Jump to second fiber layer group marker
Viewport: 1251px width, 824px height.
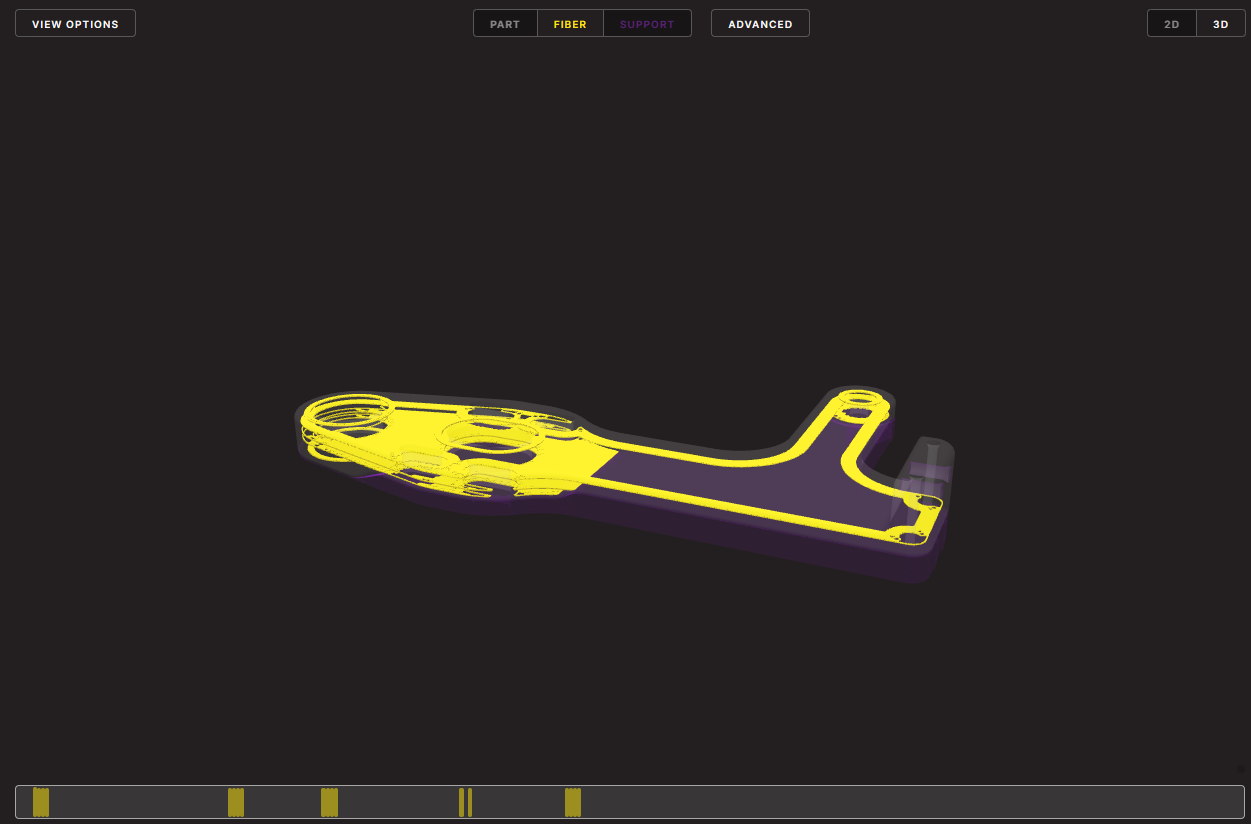(x=236, y=802)
